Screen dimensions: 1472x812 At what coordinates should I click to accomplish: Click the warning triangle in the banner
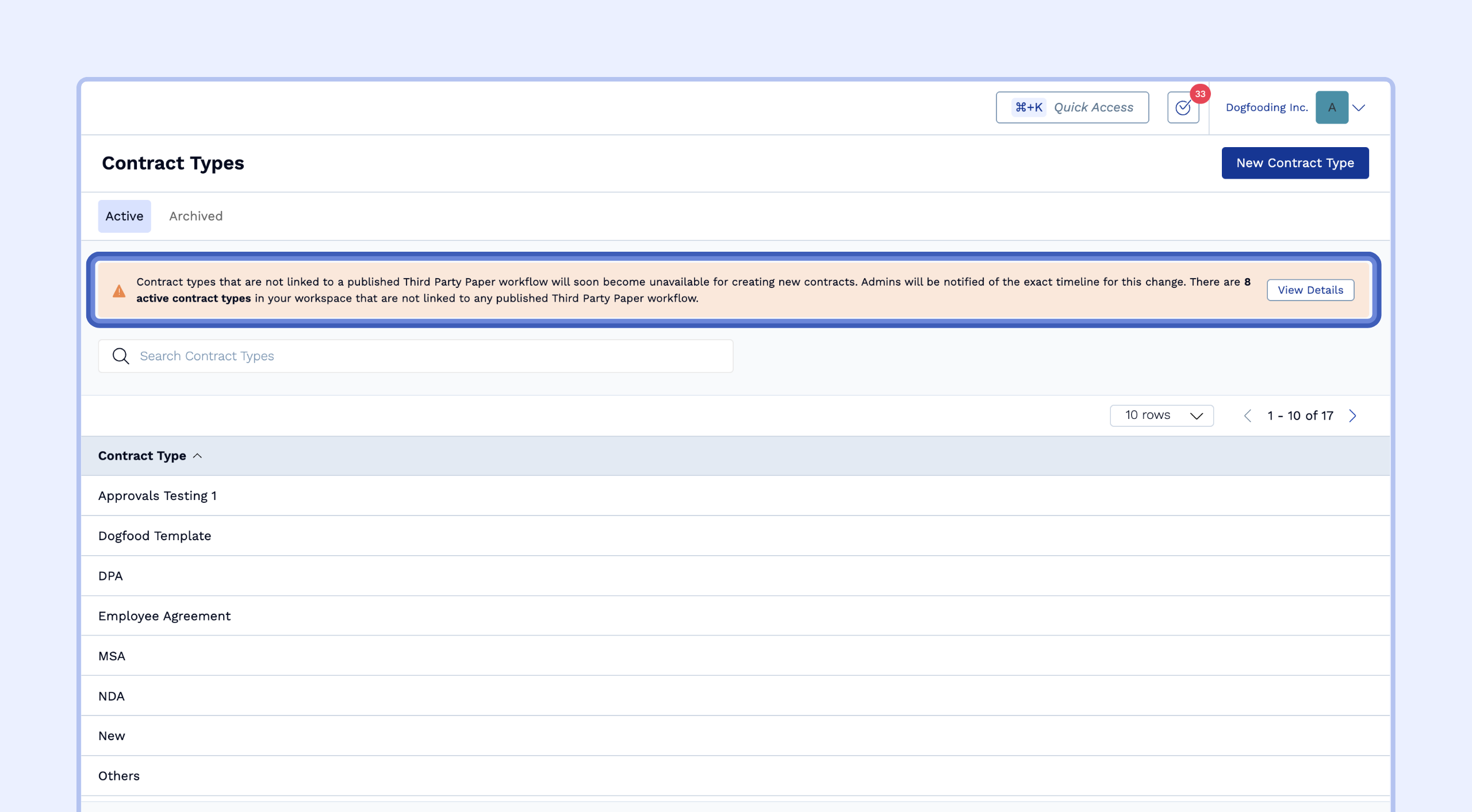point(118,290)
